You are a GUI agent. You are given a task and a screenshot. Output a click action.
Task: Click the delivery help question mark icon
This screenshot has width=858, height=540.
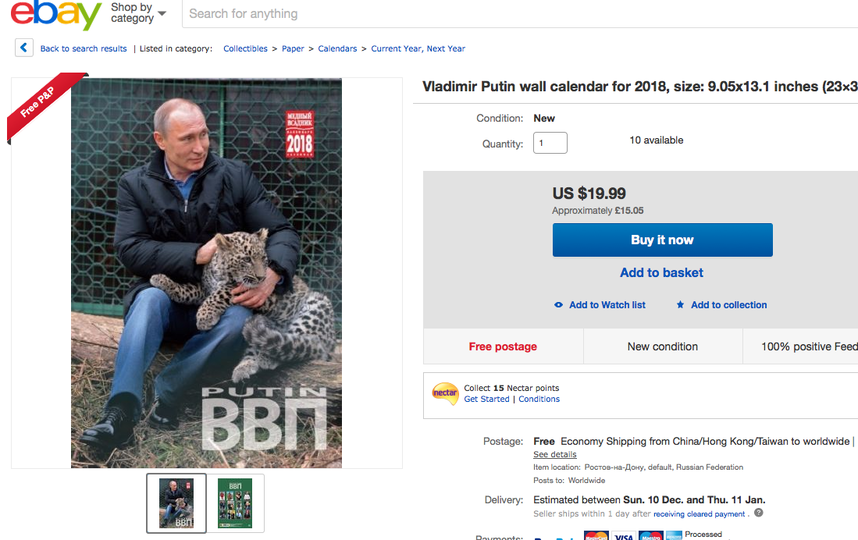[x=759, y=513]
